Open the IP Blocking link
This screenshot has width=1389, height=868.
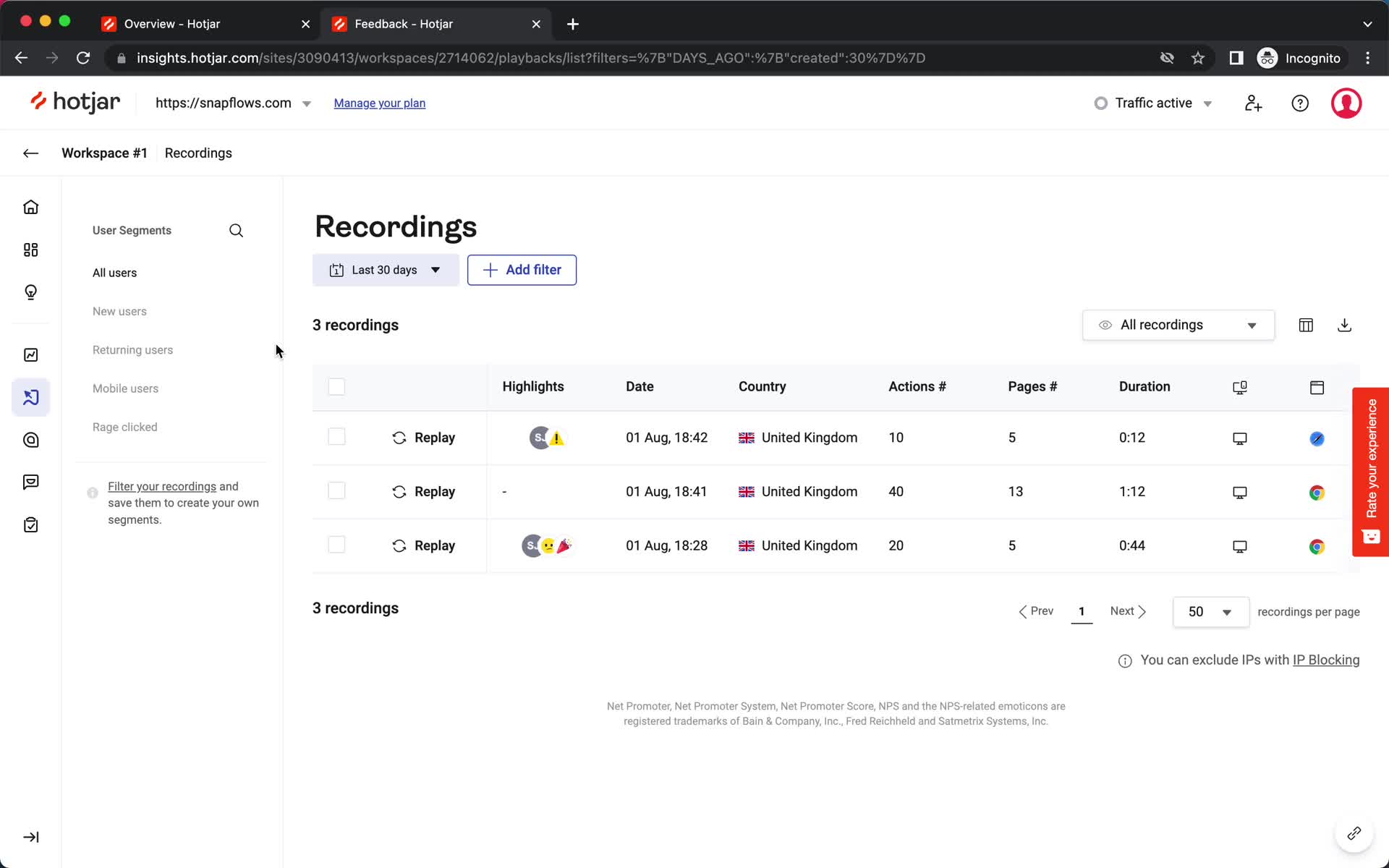click(1326, 659)
